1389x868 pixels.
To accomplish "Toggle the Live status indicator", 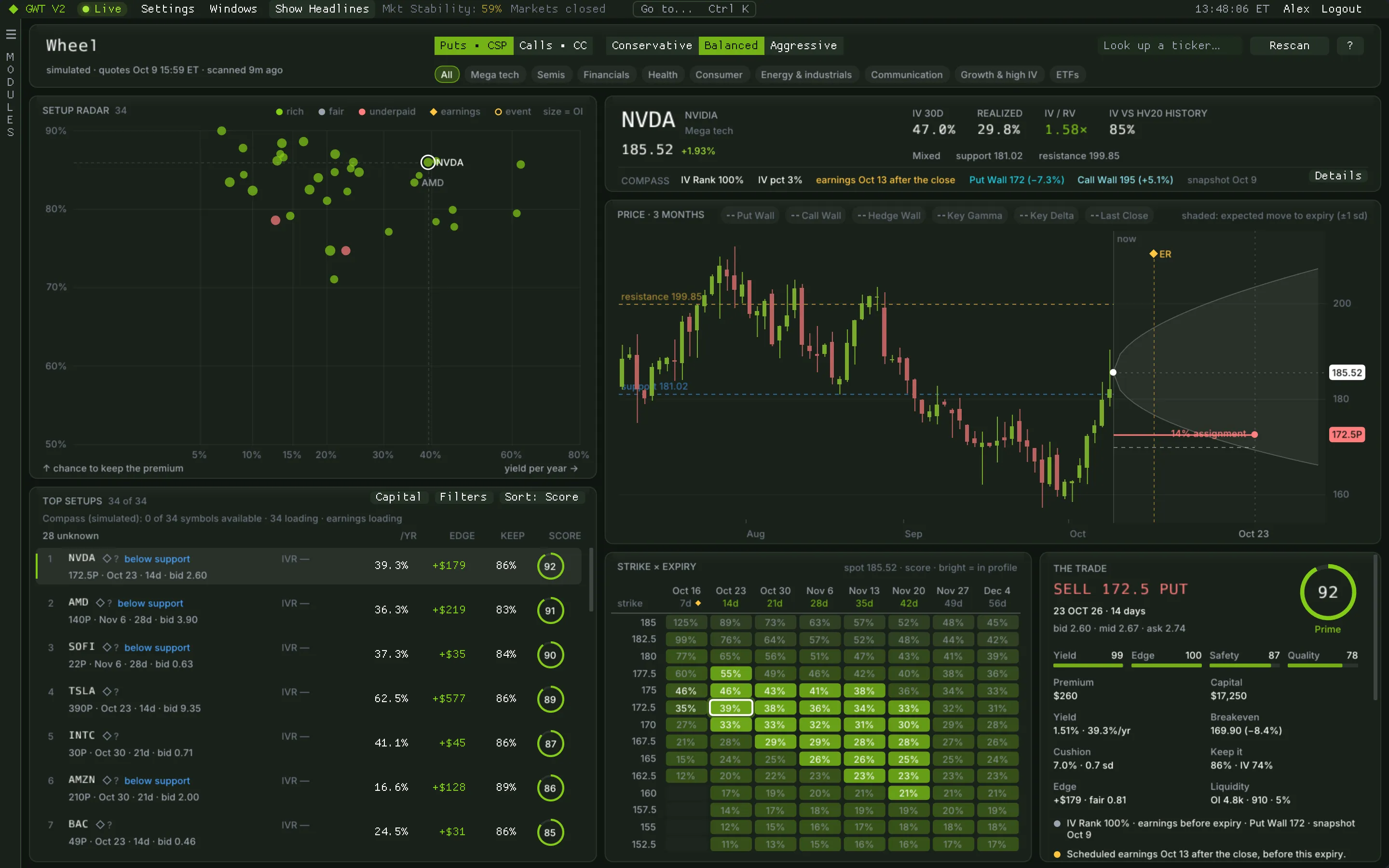I will (x=102, y=9).
